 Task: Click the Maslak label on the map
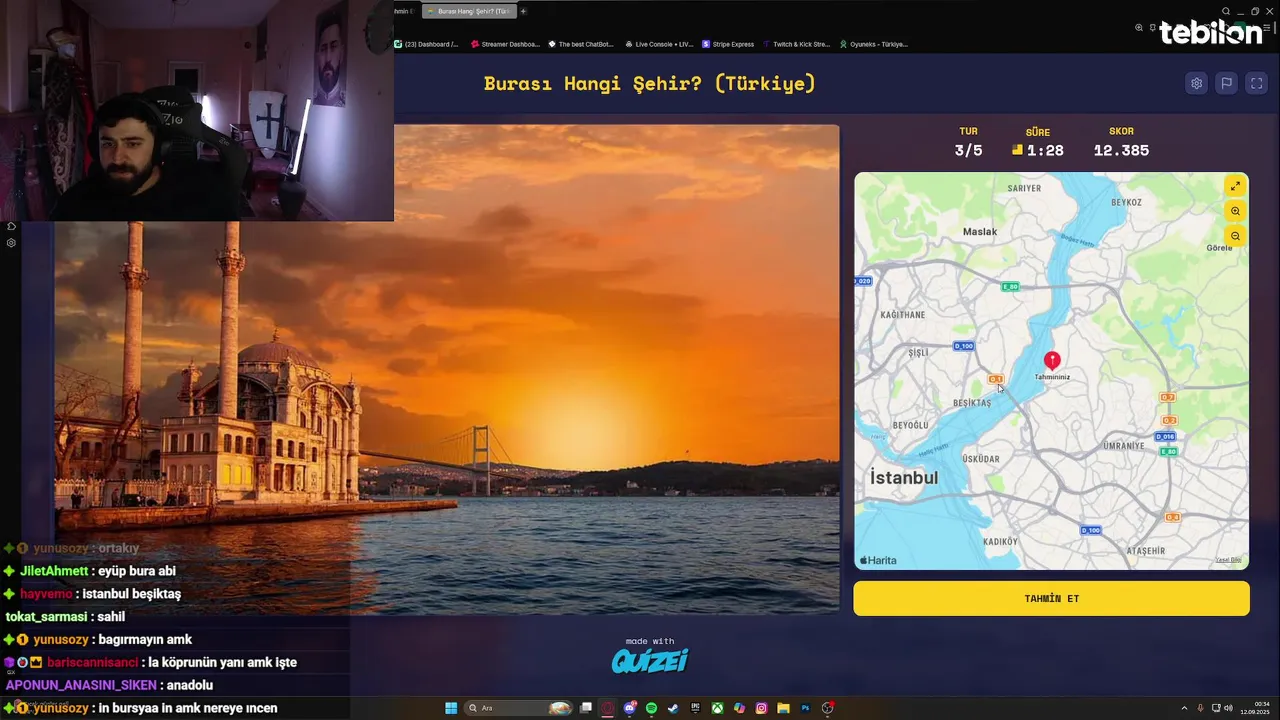(x=980, y=231)
